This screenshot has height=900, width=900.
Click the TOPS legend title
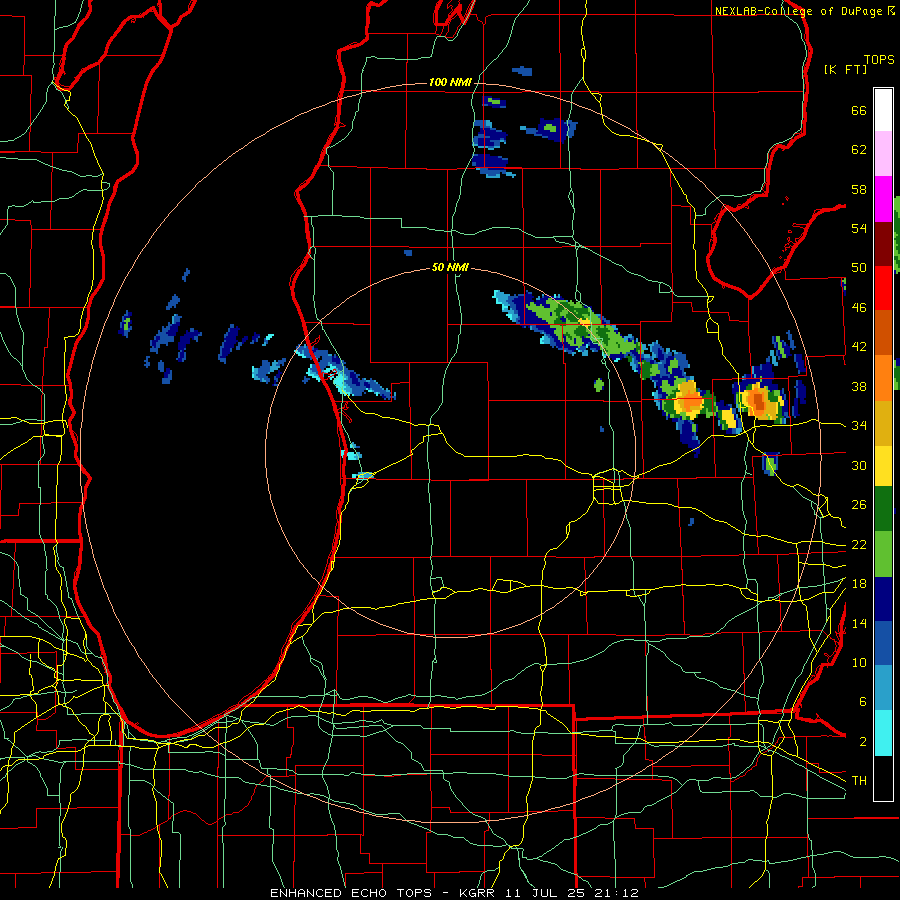879,60
